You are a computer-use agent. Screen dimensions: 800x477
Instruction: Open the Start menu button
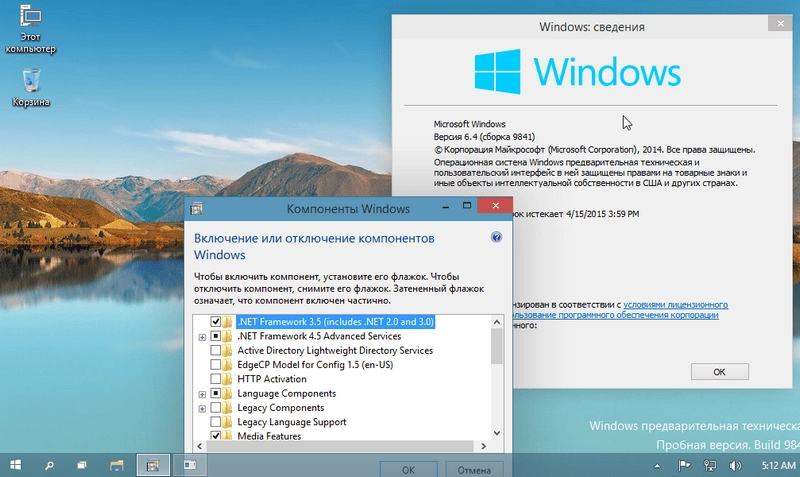pos(16,465)
